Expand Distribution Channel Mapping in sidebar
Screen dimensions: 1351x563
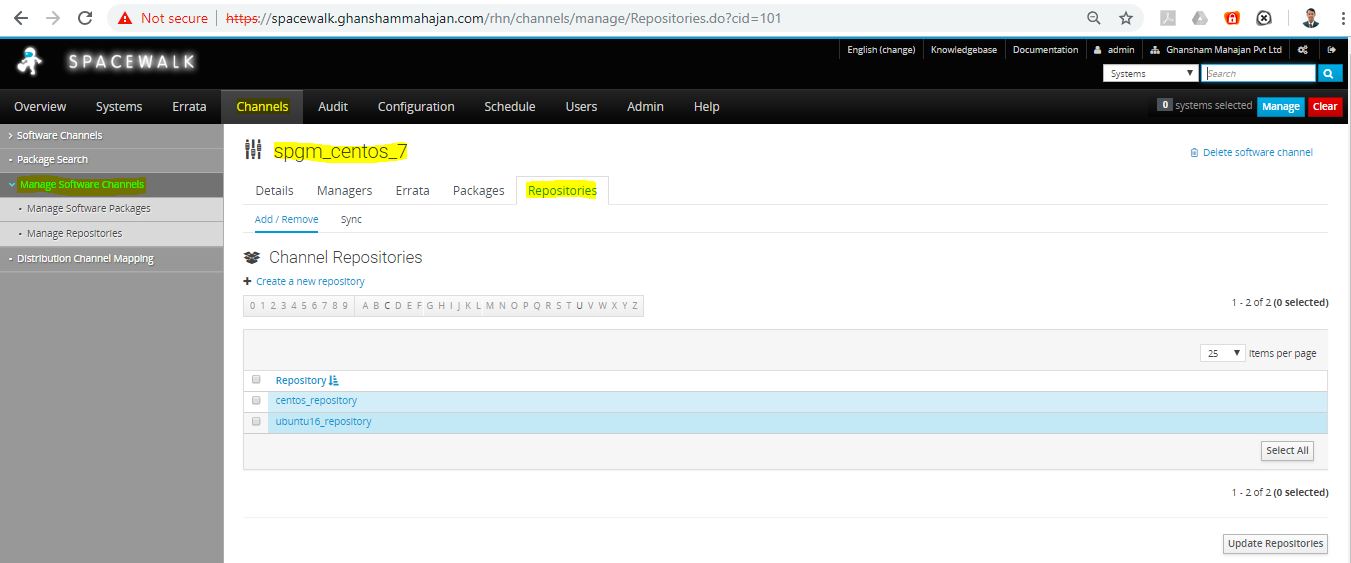click(x=85, y=259)
